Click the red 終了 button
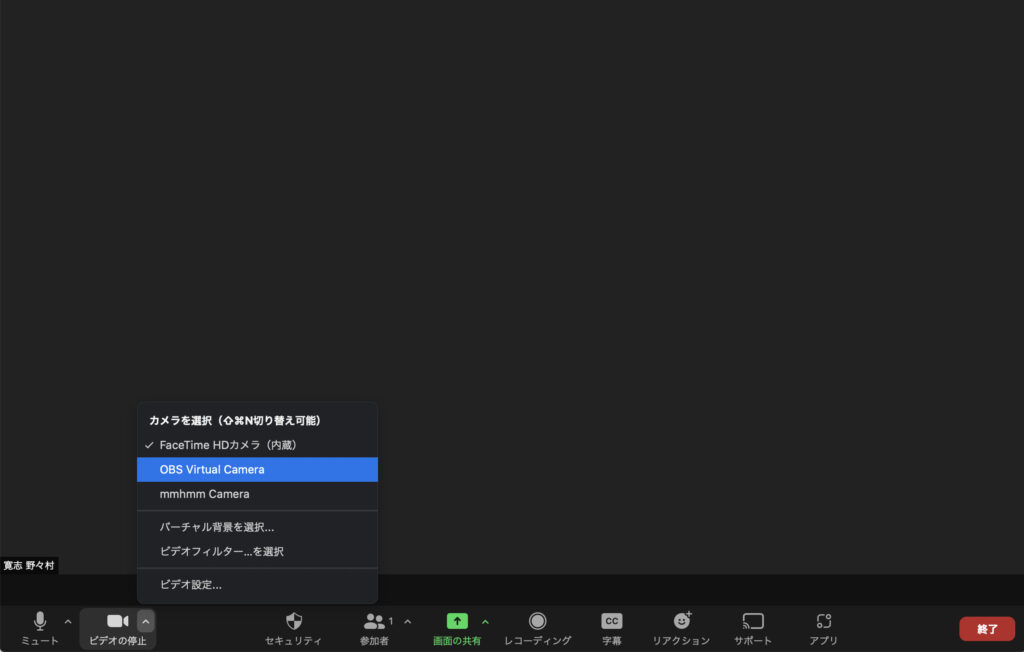1024x652 pixels. 987,629
